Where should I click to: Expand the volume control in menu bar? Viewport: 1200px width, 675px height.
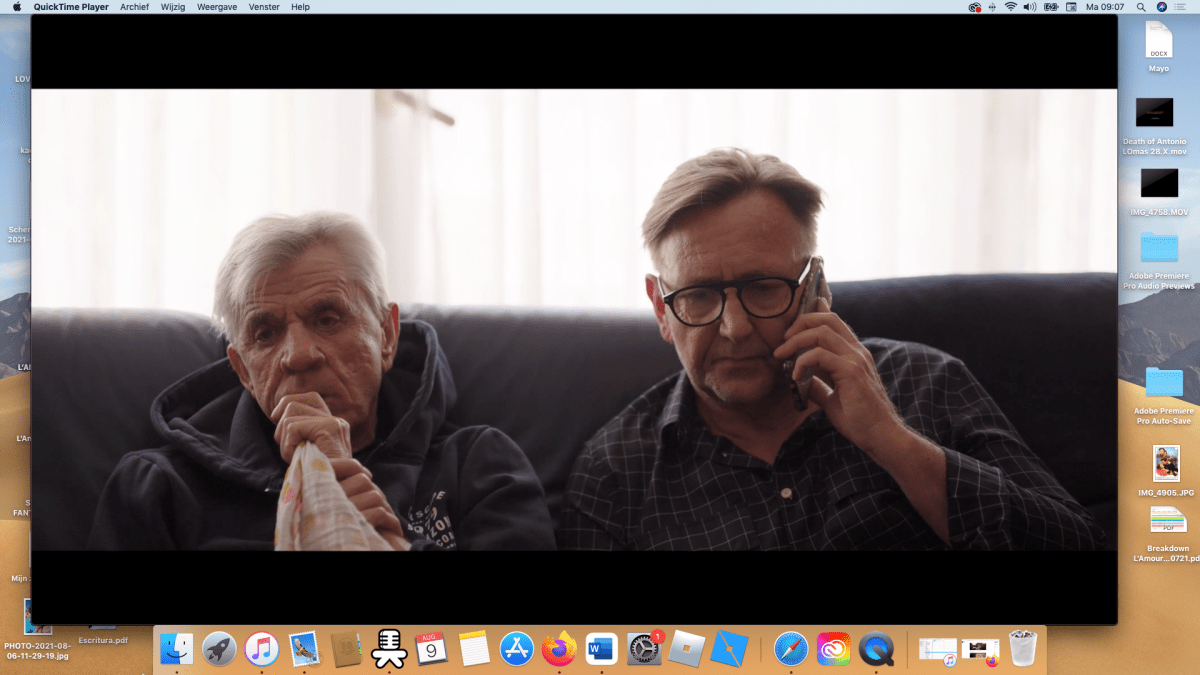(1030, 7)
